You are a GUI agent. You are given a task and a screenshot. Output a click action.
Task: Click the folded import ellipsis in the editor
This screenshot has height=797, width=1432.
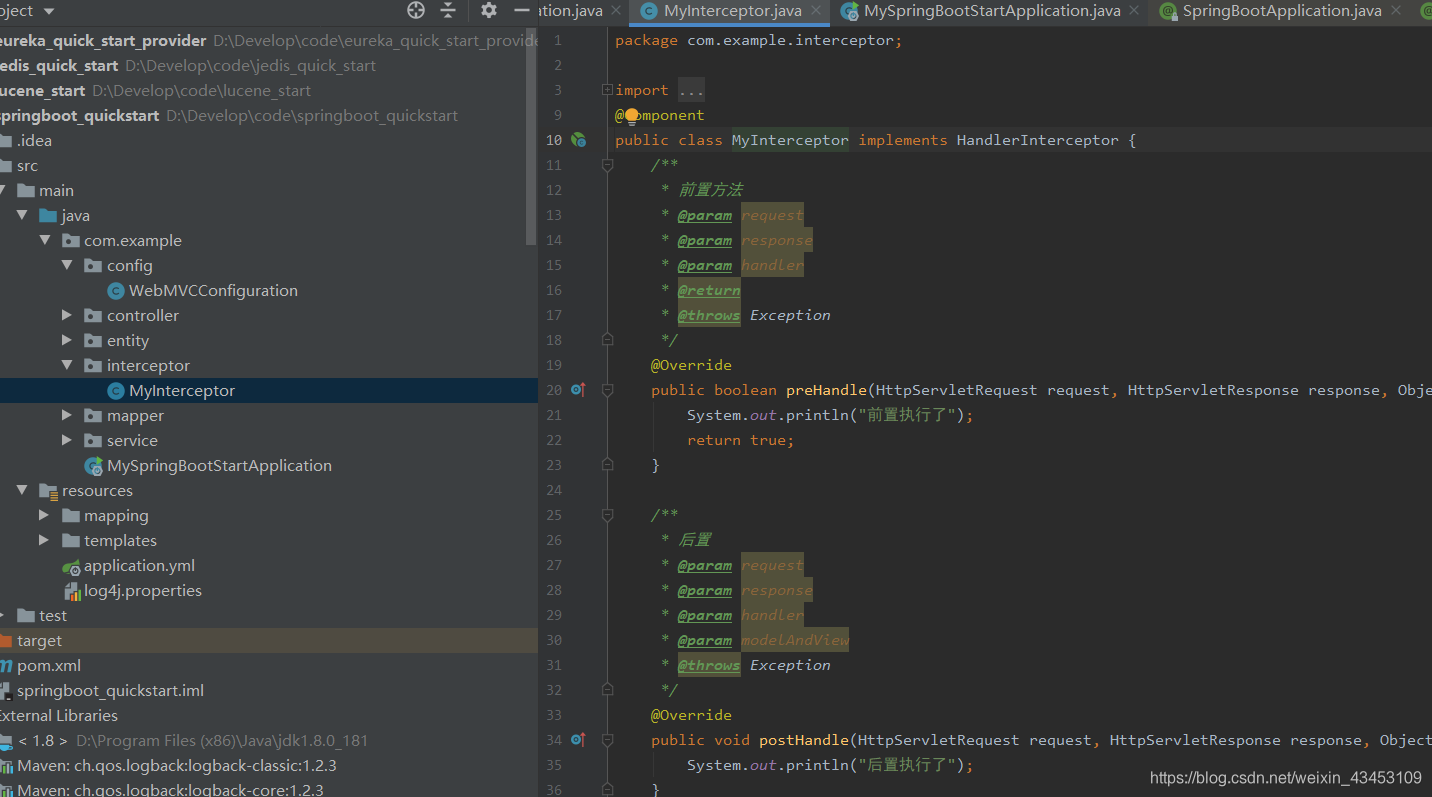pyautogui.click(x=691, y=90)
